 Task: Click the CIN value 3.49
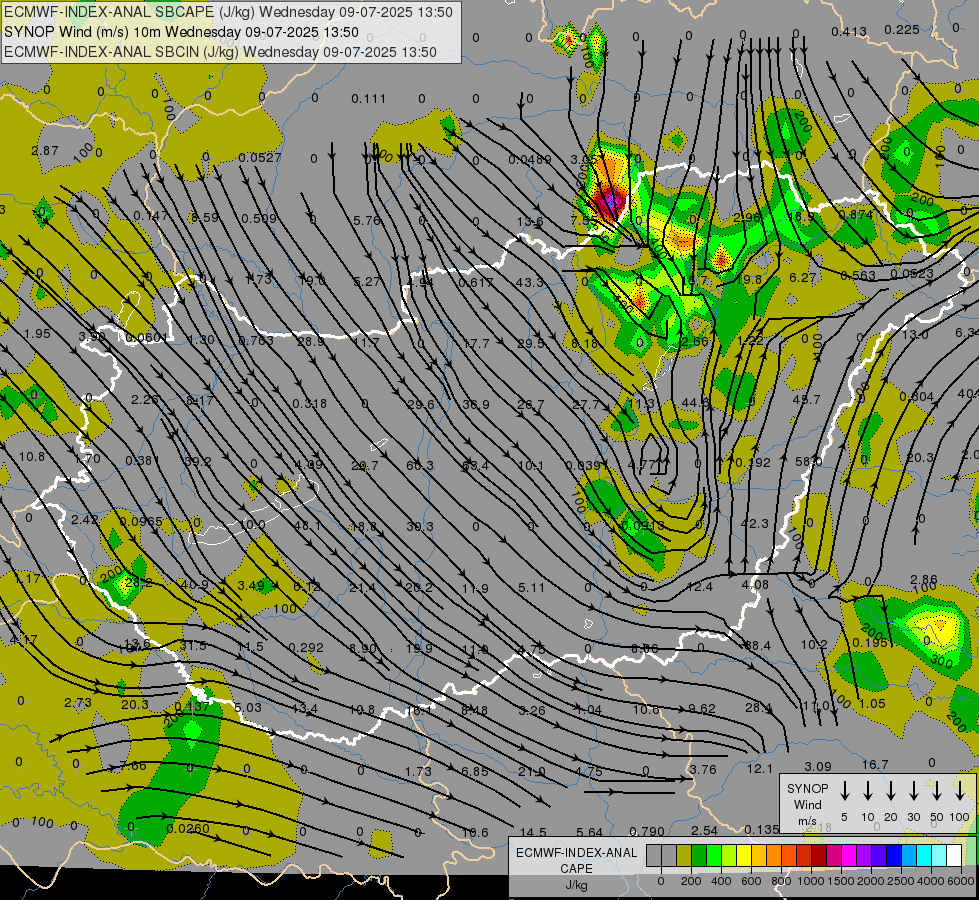click(251, 585)
